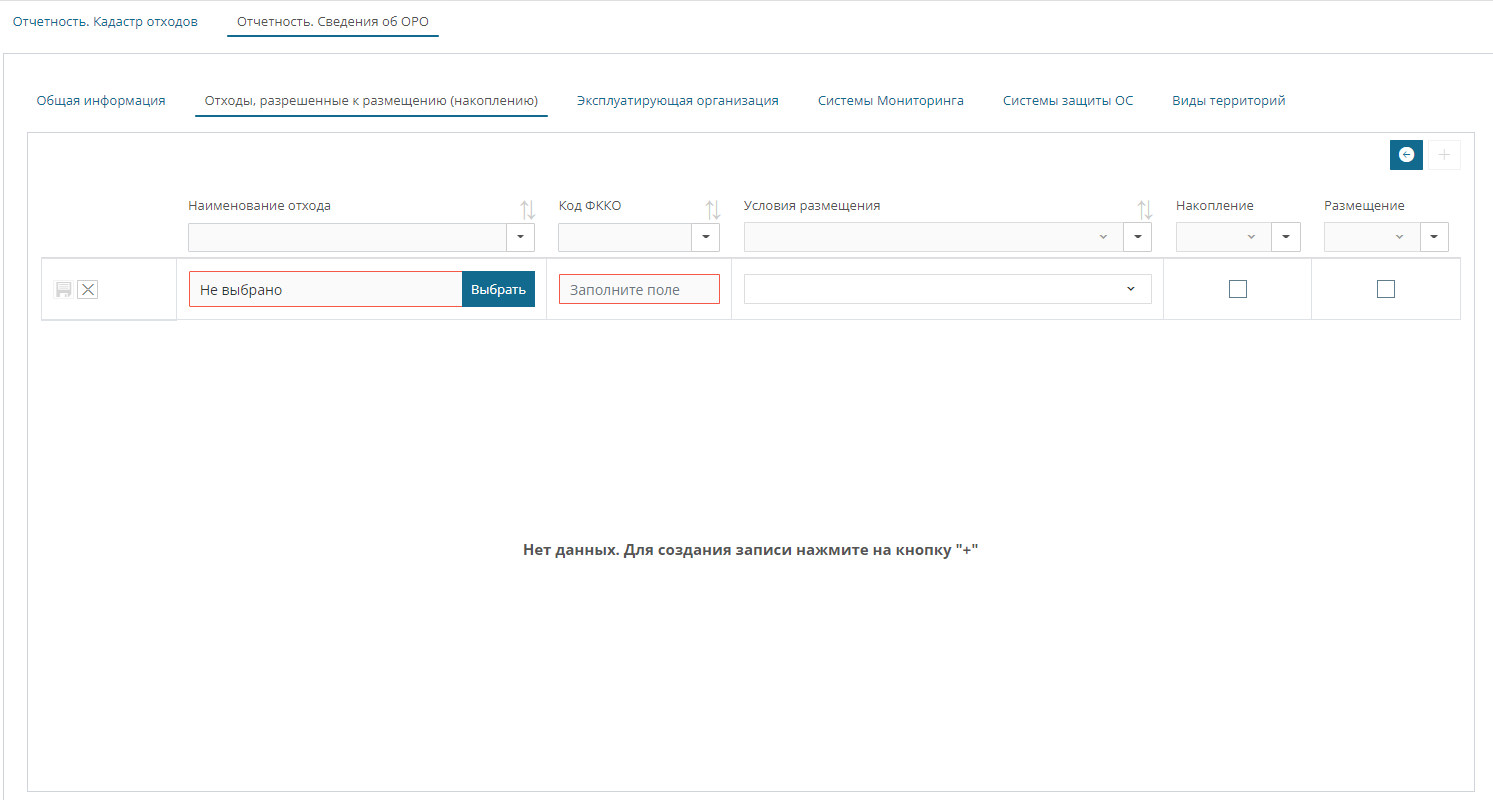Open the Системы Мониторинга tab
The width and height of the screenshot is (1493, 800).
[890, 101]
